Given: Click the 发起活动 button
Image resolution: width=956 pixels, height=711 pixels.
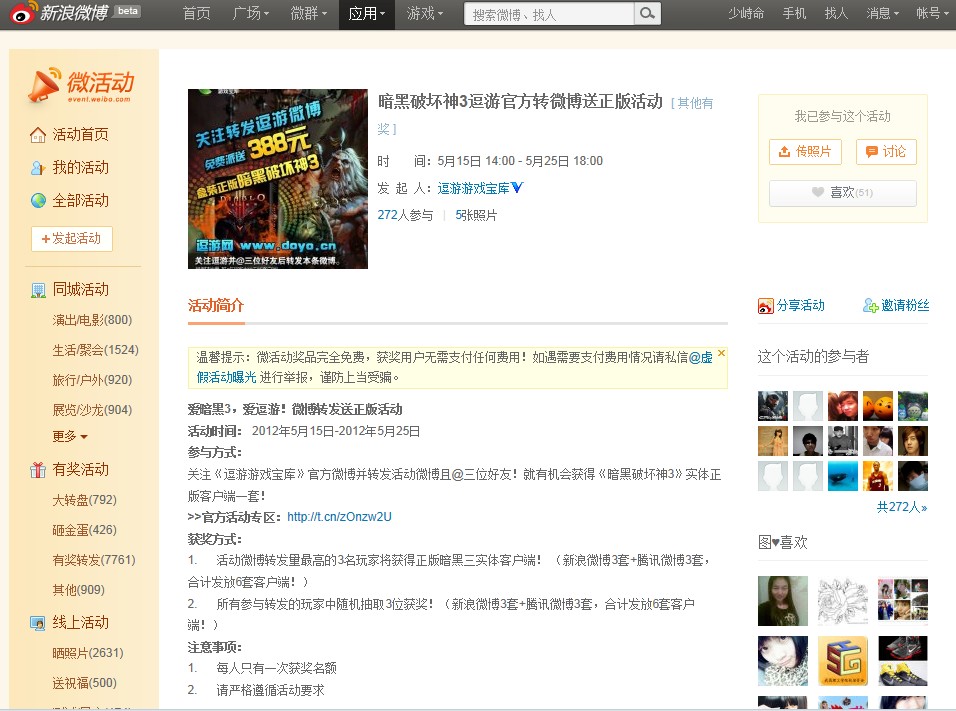Looking at the screenshot, I should pos(72,238).
